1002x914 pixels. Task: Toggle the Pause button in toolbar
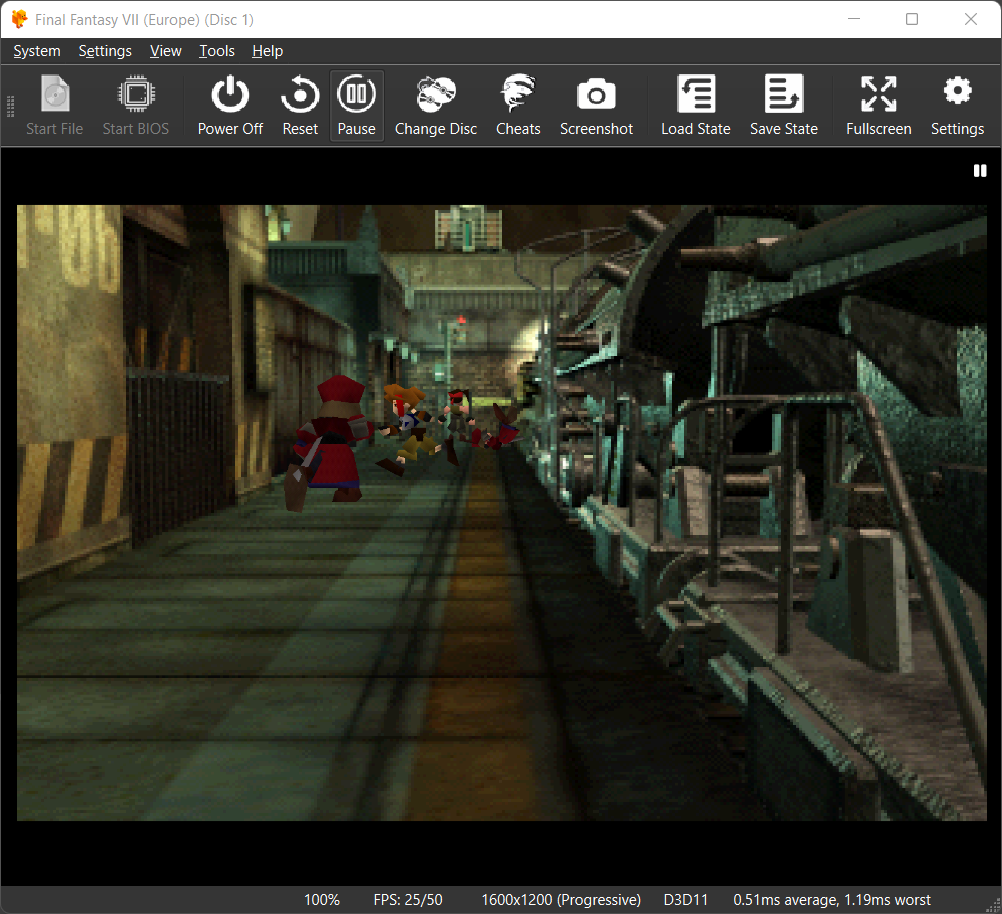click(x=357, y=105)
